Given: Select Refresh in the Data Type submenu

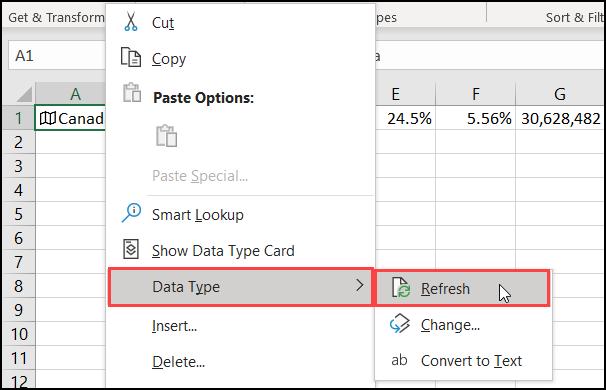Looking at the screenshot, I should coord(462,288).
